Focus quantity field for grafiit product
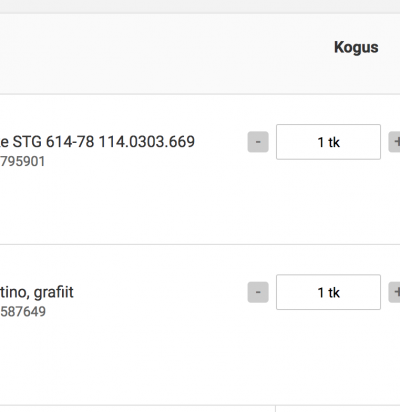The image size is (400, 412). click(x=328, y=292)
